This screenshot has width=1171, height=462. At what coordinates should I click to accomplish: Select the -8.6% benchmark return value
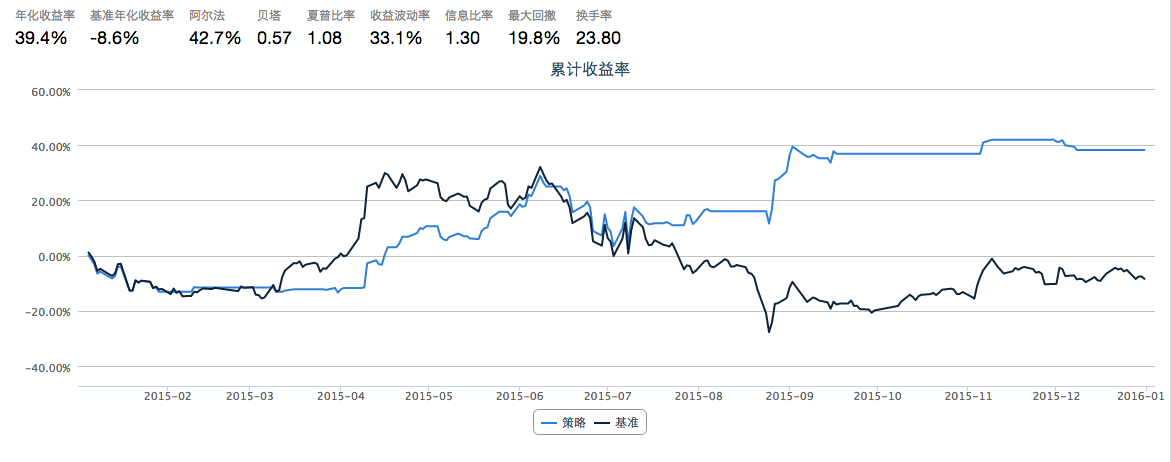pos(114,38)
